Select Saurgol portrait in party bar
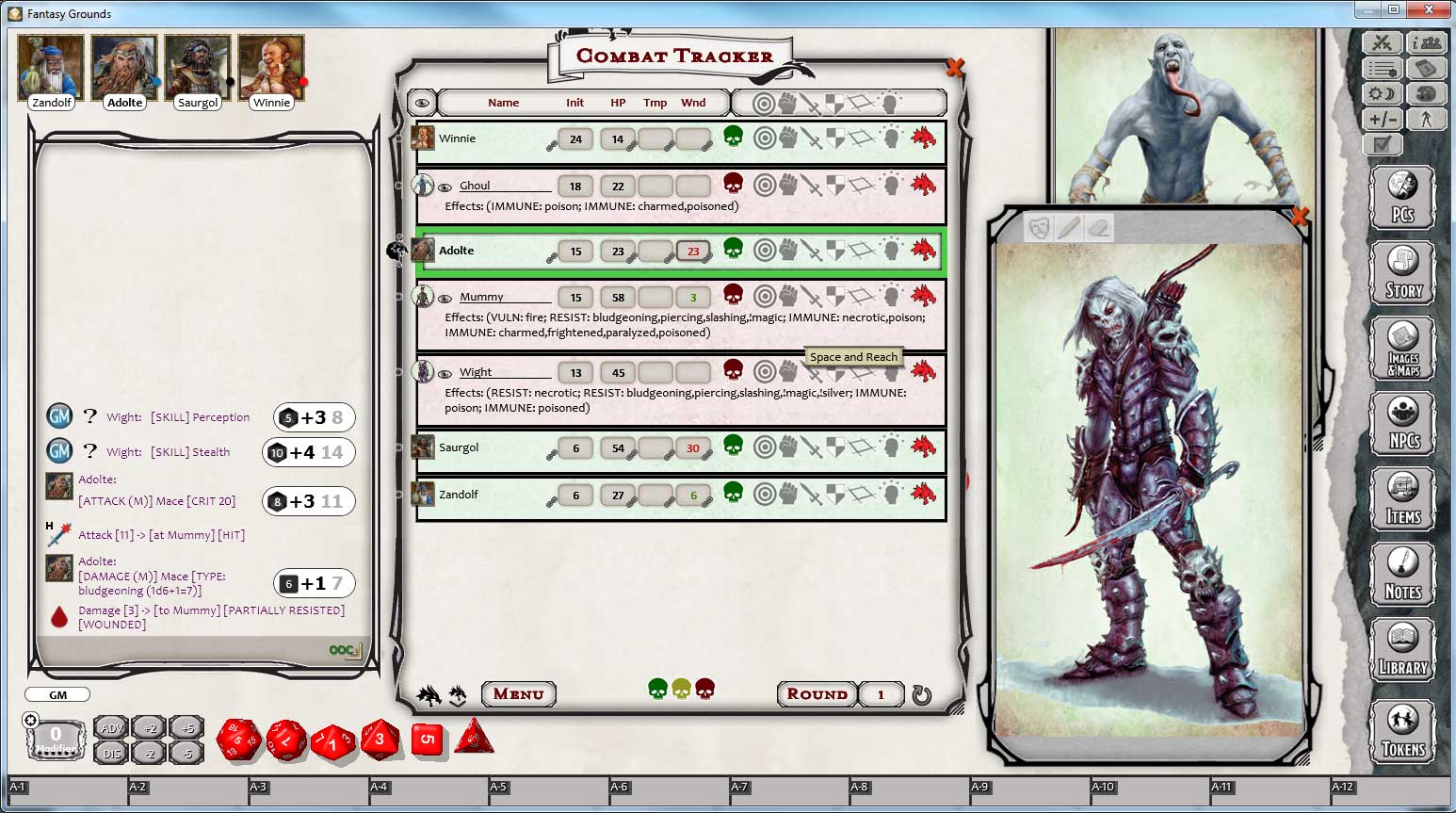The image size is (1456, 813). pos(198,68)
